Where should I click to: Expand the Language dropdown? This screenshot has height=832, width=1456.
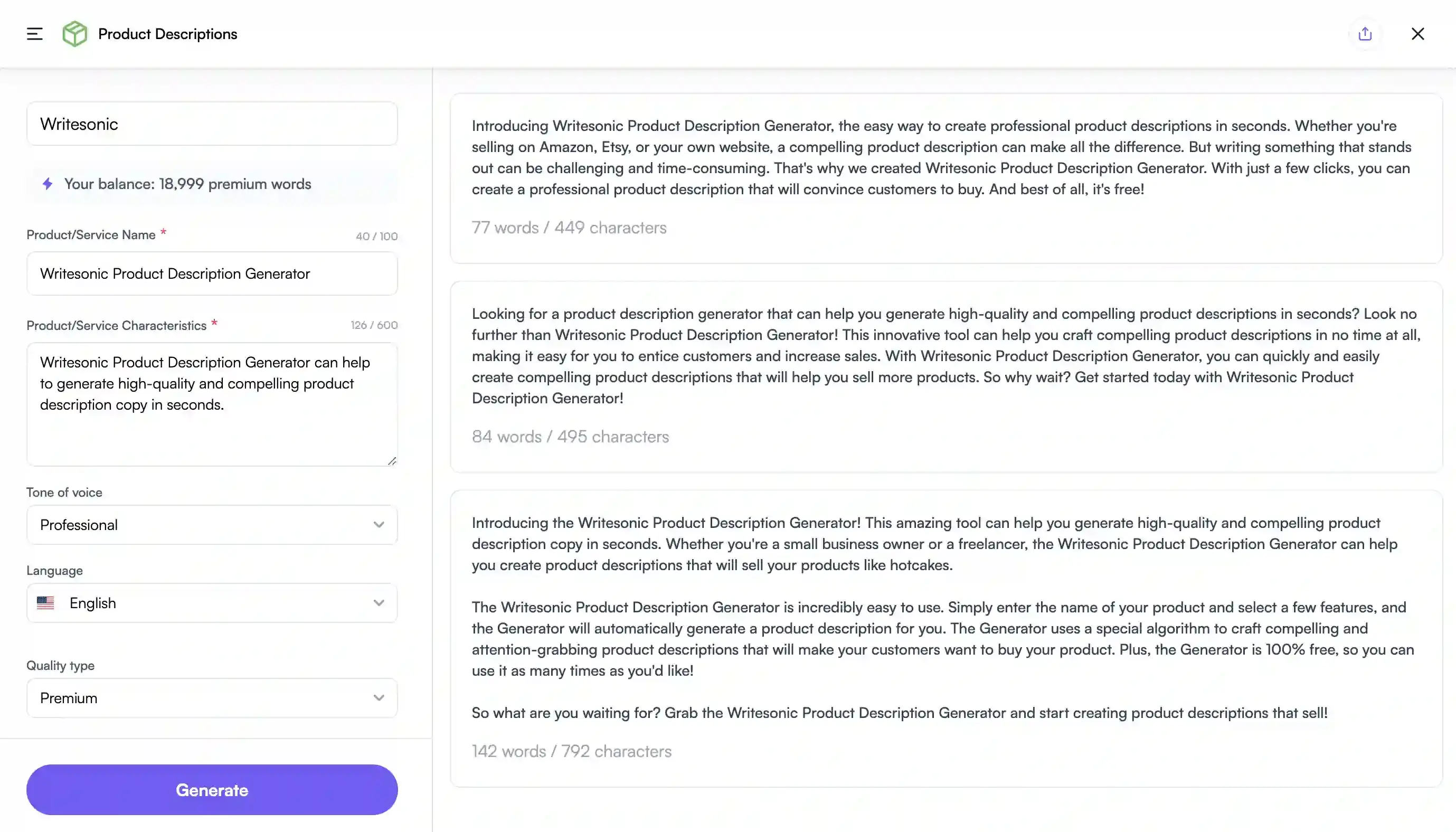[211, 603]
